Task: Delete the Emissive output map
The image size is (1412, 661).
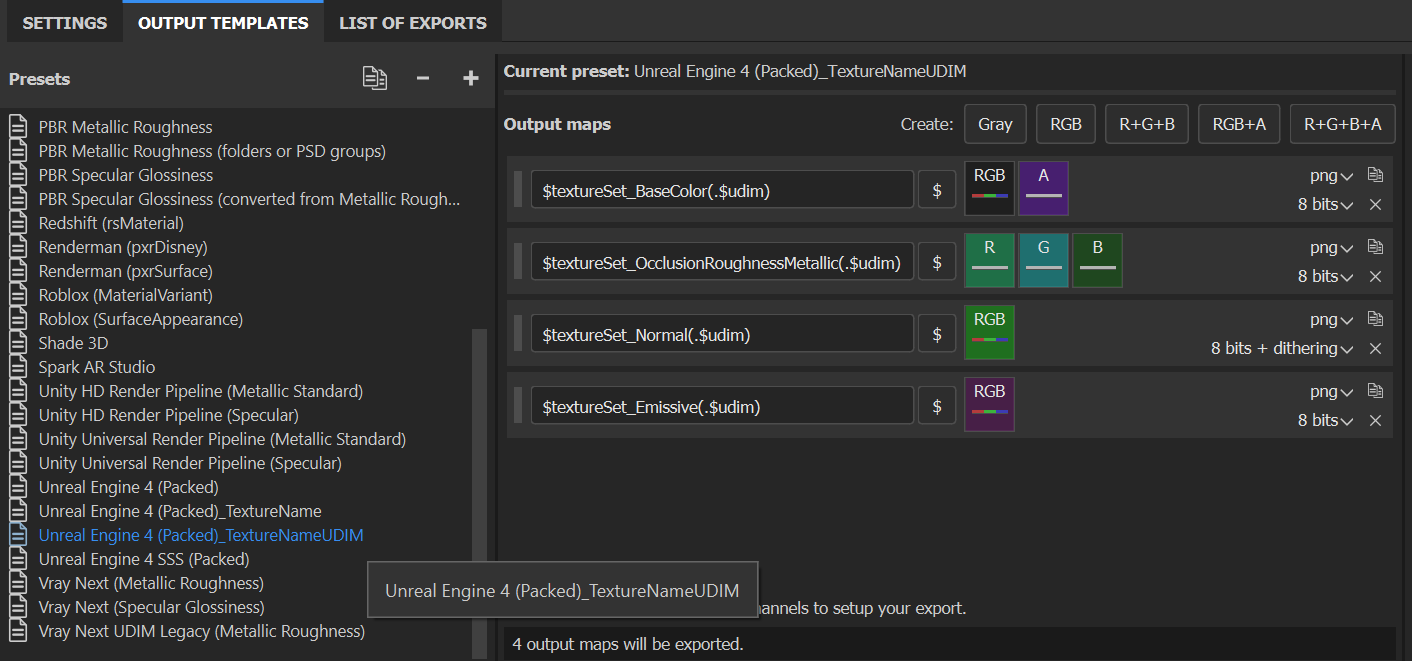Action: pos(1375,420)
